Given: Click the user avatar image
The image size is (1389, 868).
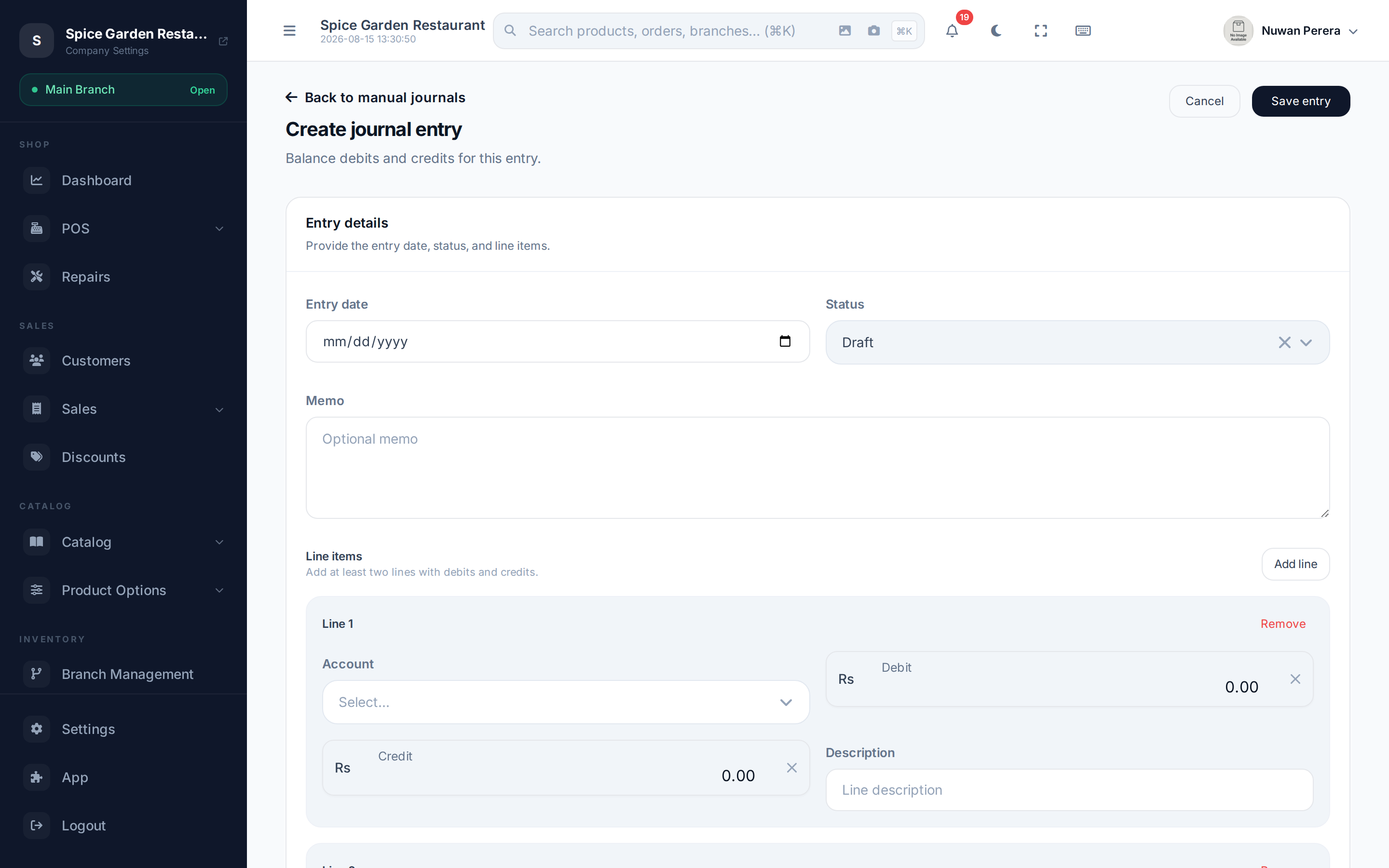Looking at the screenshot, I should click(x=1238, y=30).
